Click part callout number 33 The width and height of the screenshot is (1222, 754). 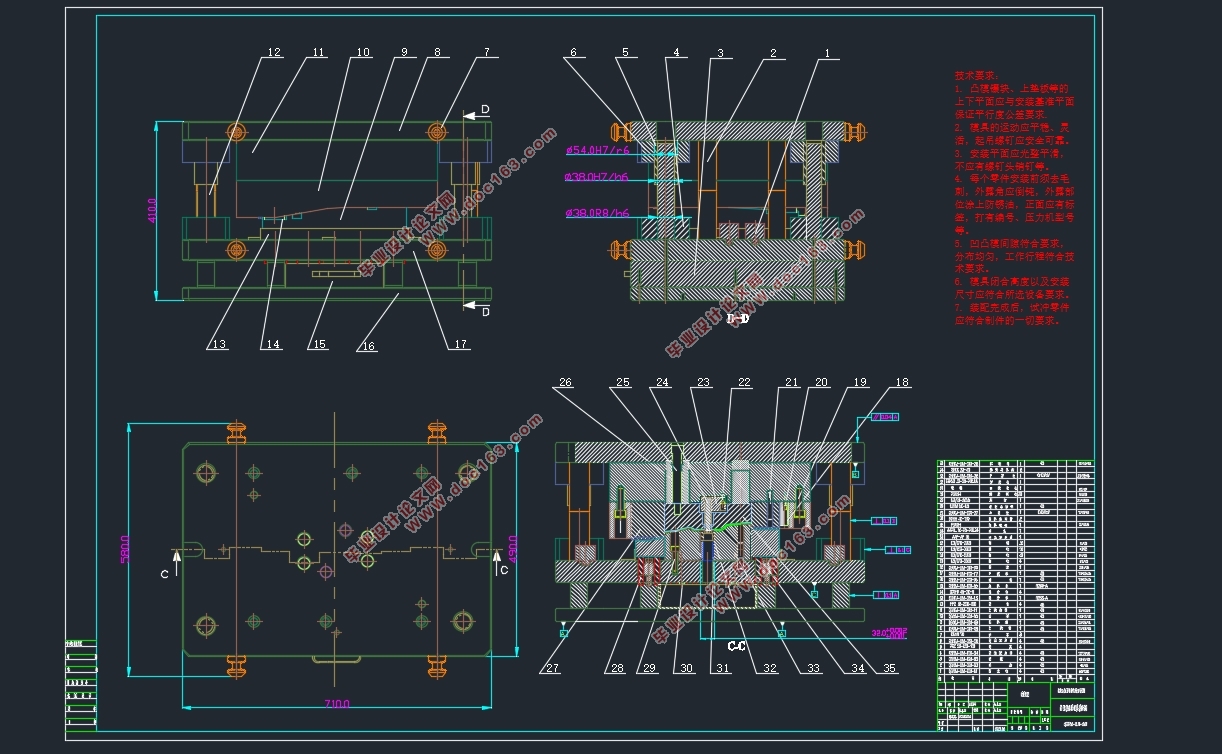coord(814,669)
